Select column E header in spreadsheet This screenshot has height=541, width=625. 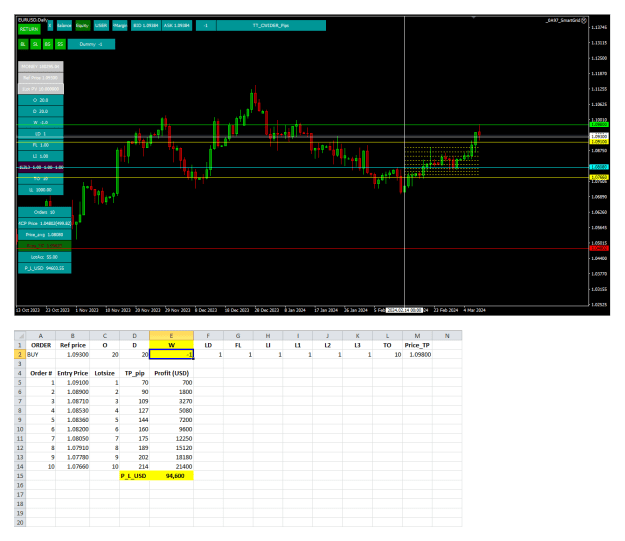pyautogui.click(x=171, y=336)
